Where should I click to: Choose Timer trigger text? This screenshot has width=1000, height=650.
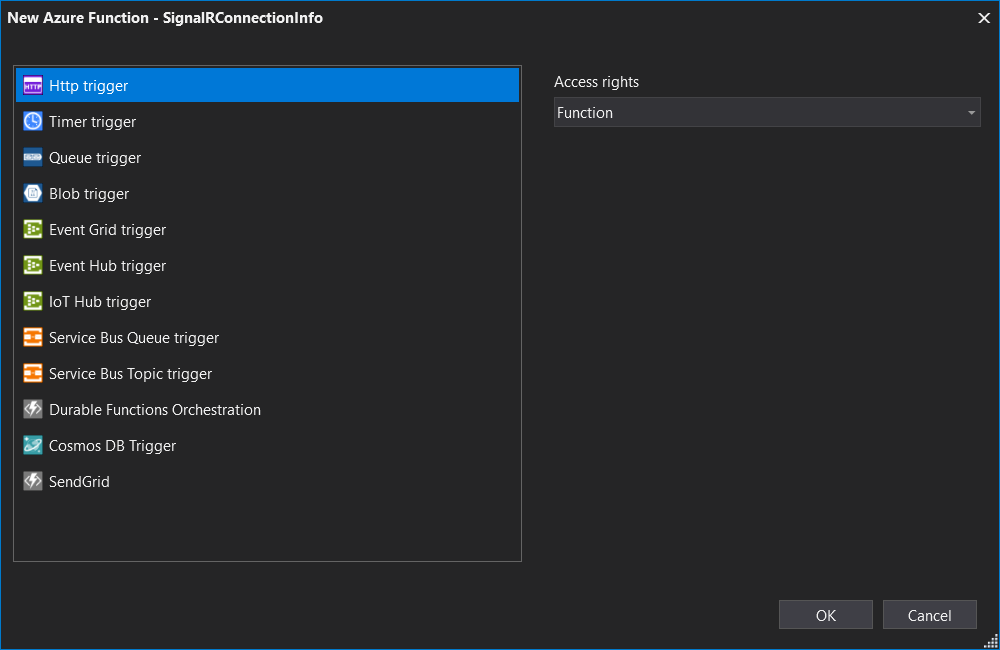92,122
